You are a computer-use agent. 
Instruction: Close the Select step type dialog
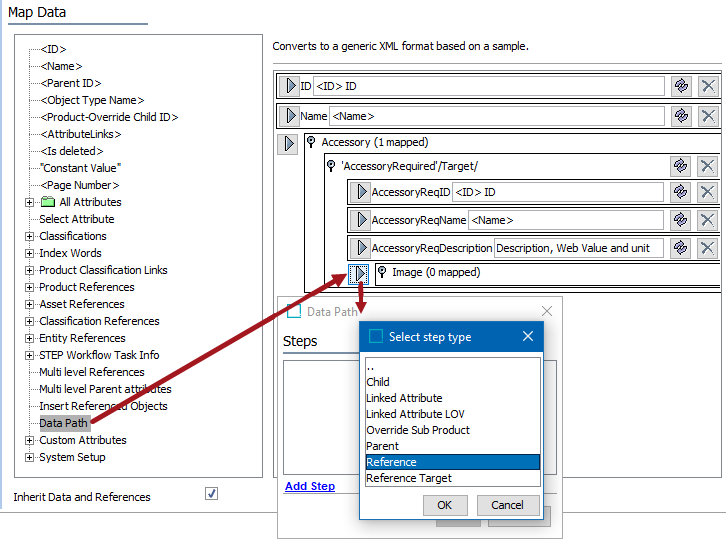(528, 337)
